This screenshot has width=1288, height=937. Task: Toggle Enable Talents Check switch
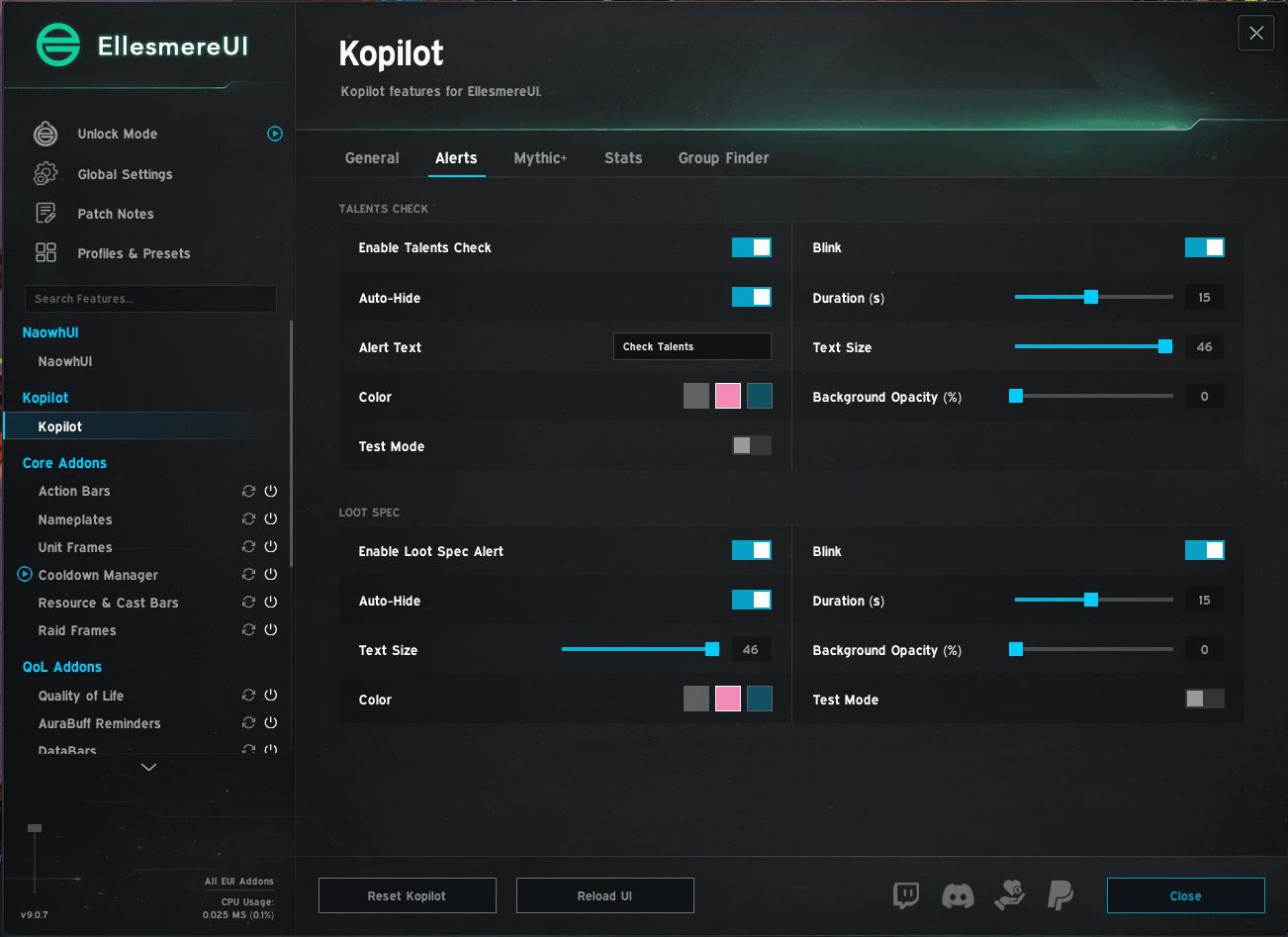[x=752, y=247]
